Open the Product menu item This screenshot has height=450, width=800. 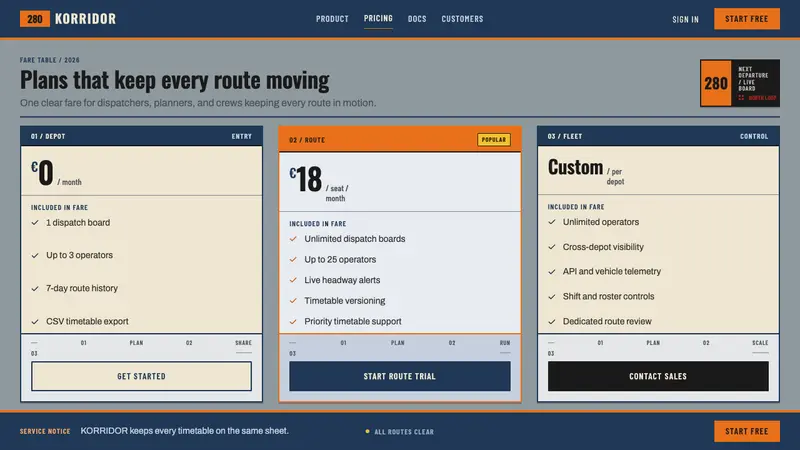pos(332,19)
